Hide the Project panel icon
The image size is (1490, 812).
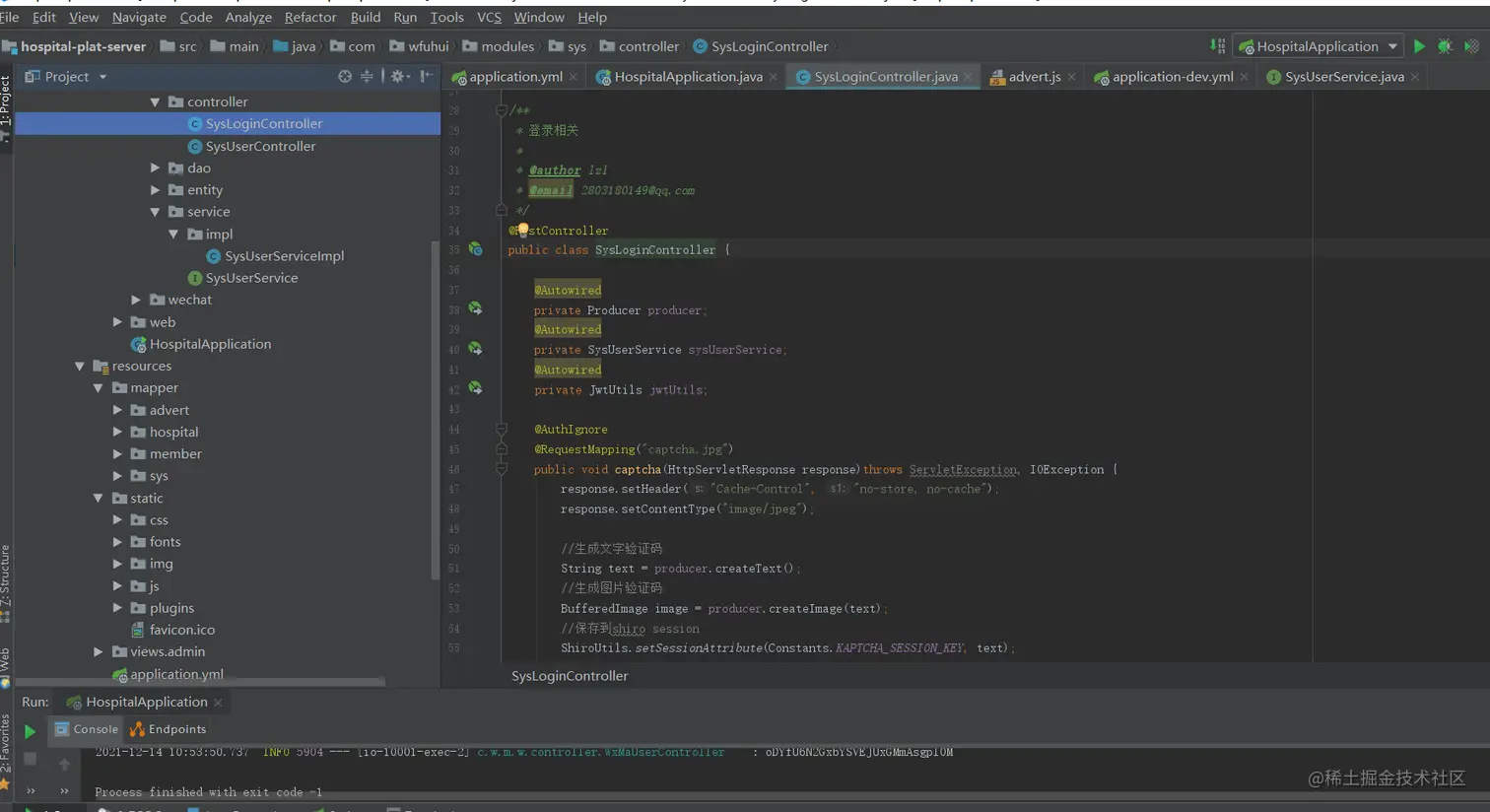(427, 76)
